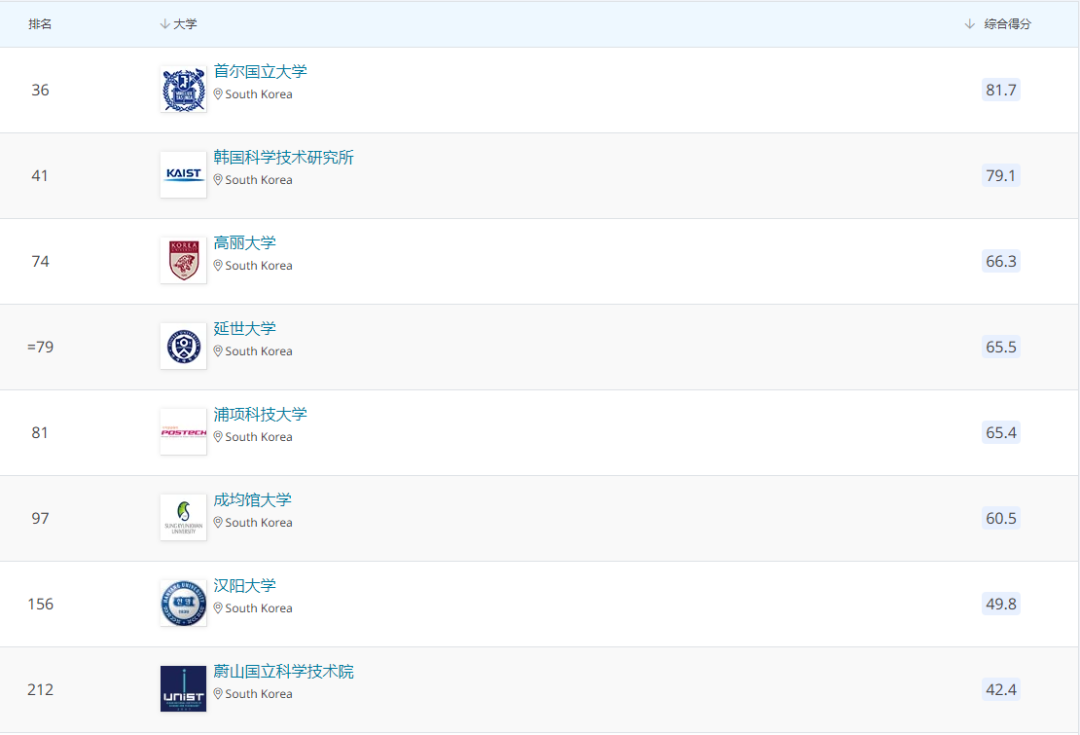Click location pin icon under 延世大学
The width and height of the screenshot is (1080, 735).
(x=218, y=351)
